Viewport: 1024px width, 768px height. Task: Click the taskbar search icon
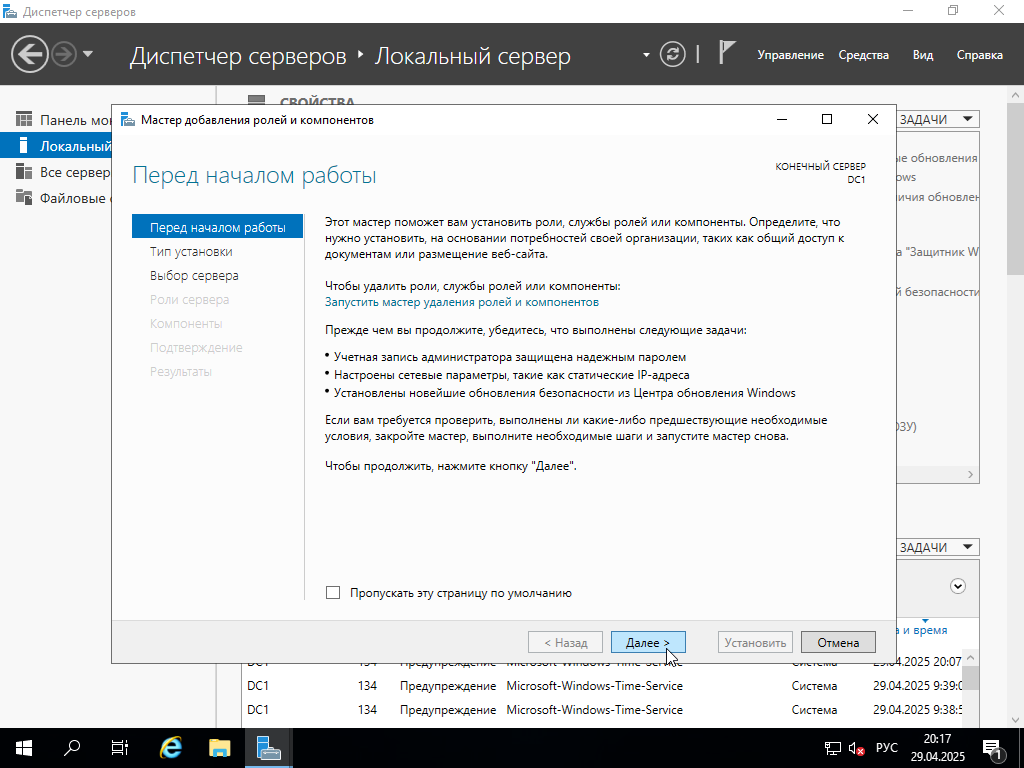point(72,748)
